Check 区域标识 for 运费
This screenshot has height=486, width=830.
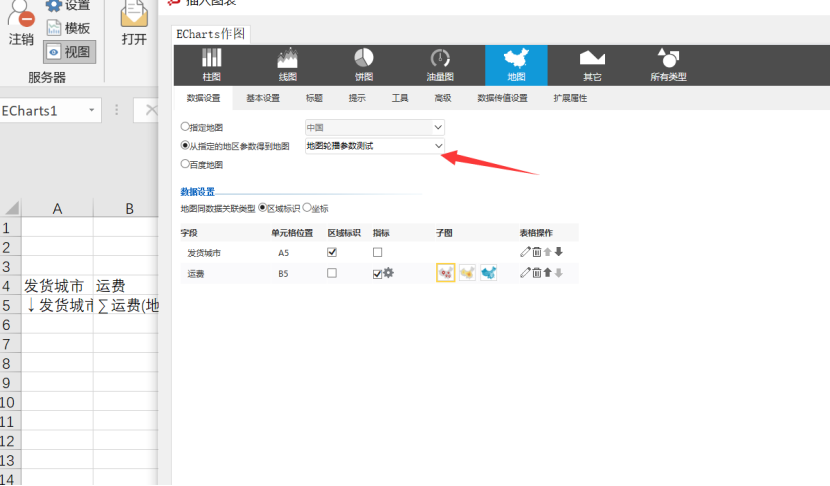[x=332, y=273]
